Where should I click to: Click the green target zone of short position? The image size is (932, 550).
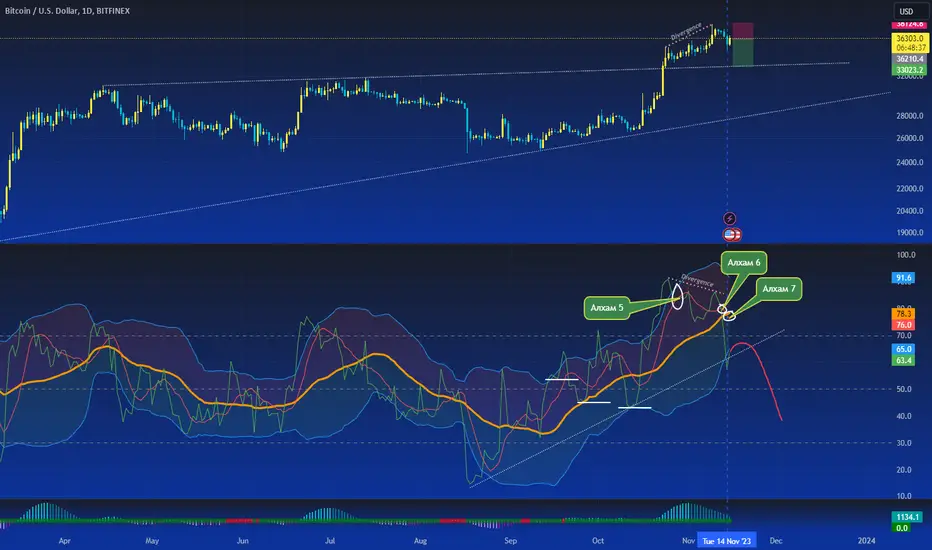[743, 52]
